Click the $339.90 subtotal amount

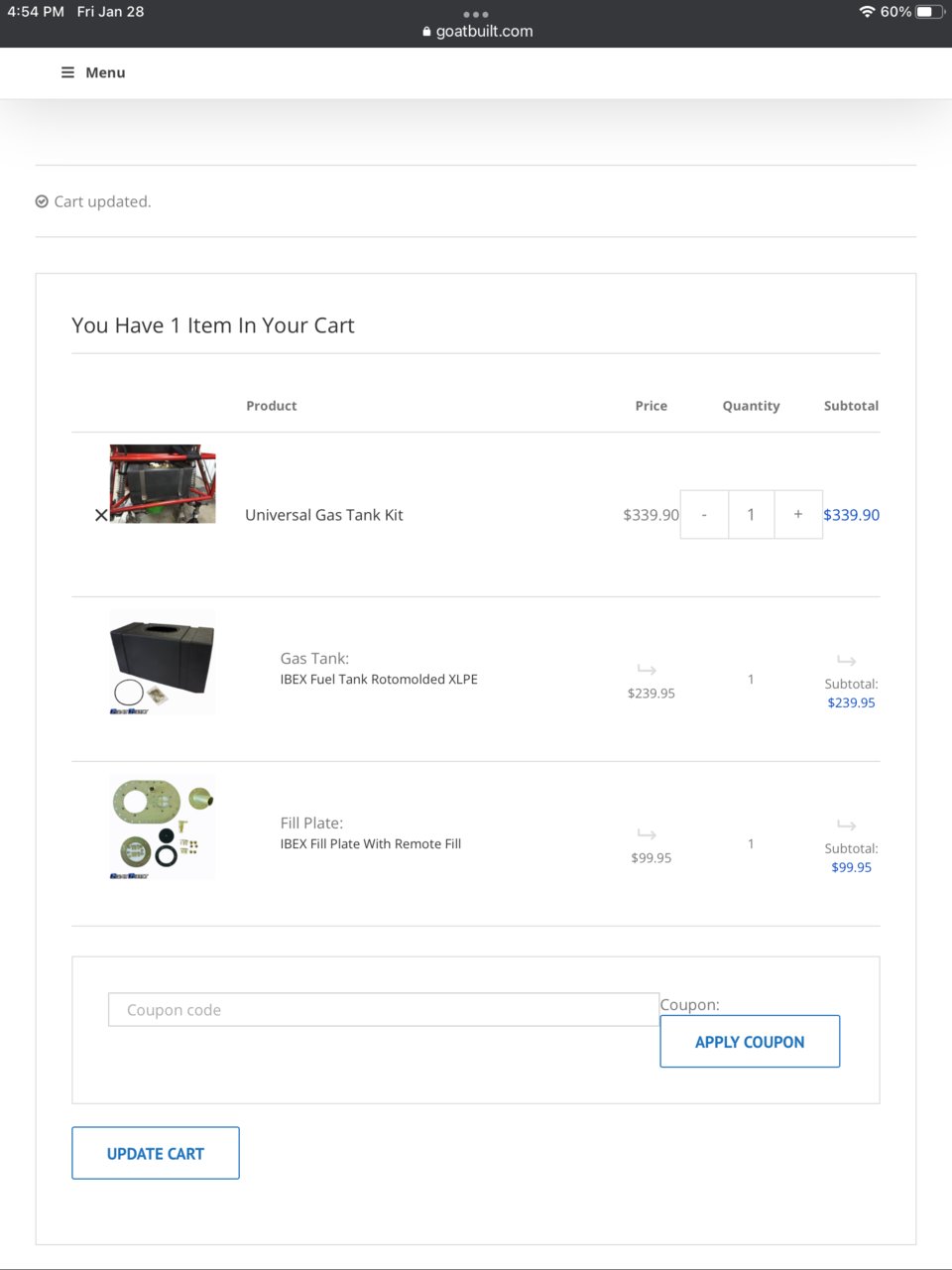click(x=852, y=515)
